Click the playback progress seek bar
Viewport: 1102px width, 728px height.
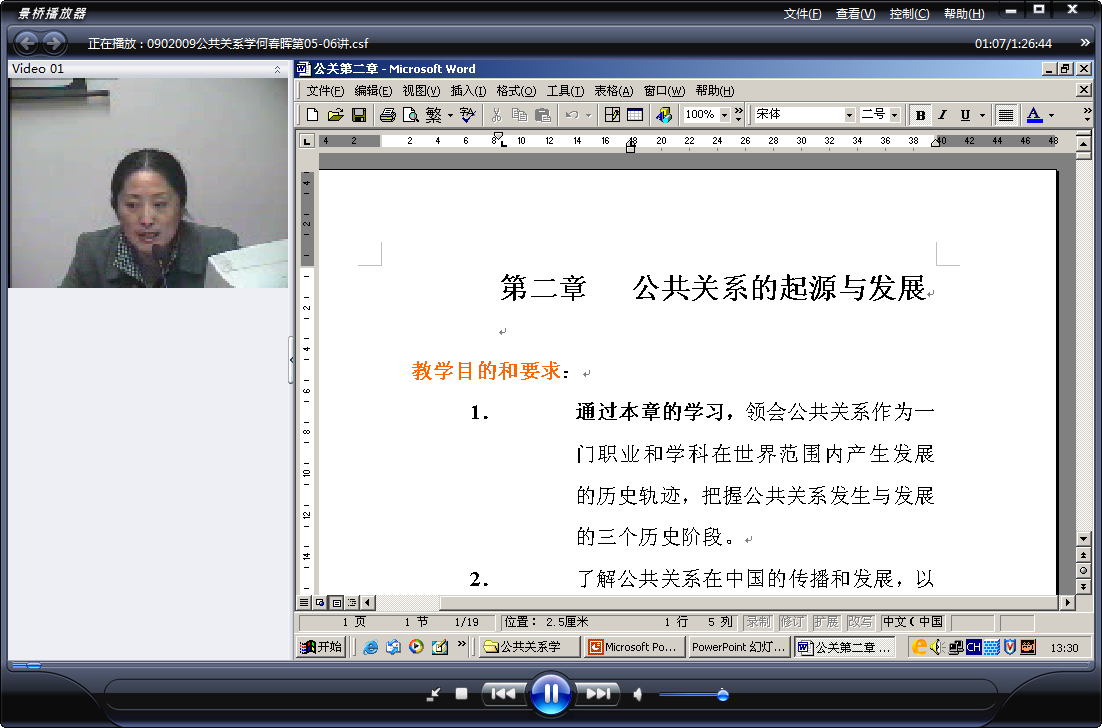[x=550, y=665]
